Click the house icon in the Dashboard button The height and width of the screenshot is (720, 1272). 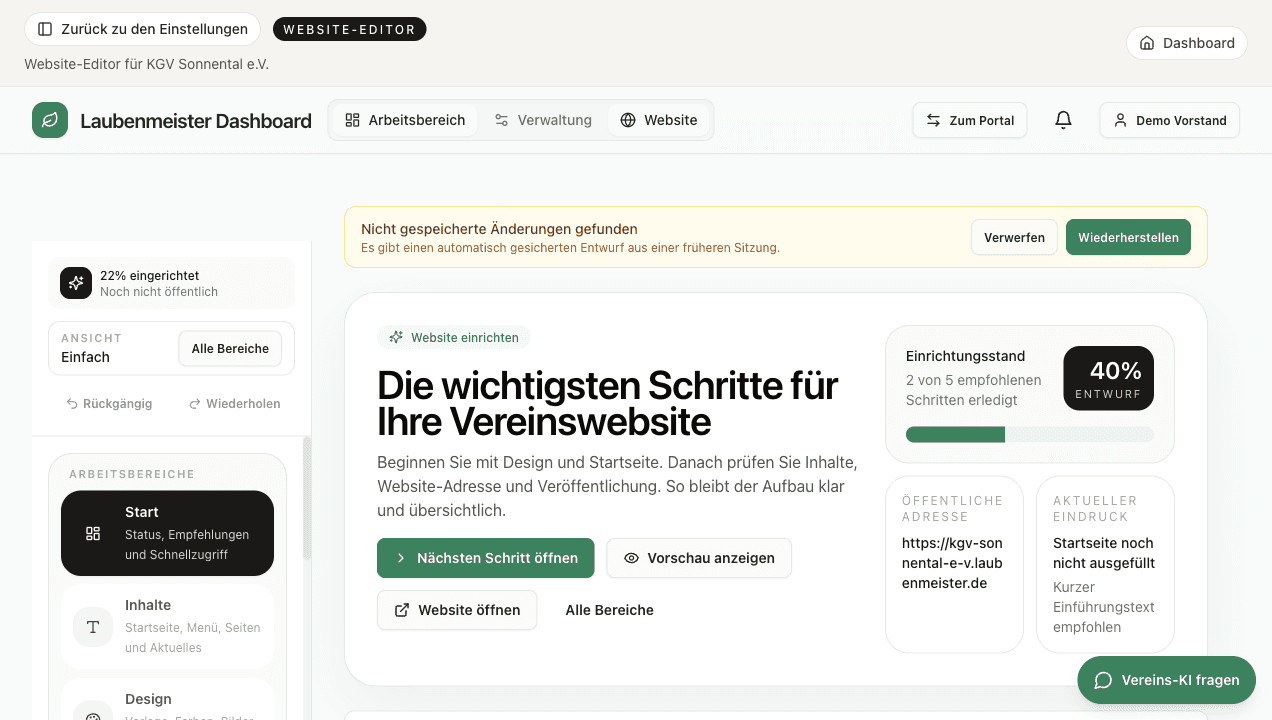(x=1147, y=43)
